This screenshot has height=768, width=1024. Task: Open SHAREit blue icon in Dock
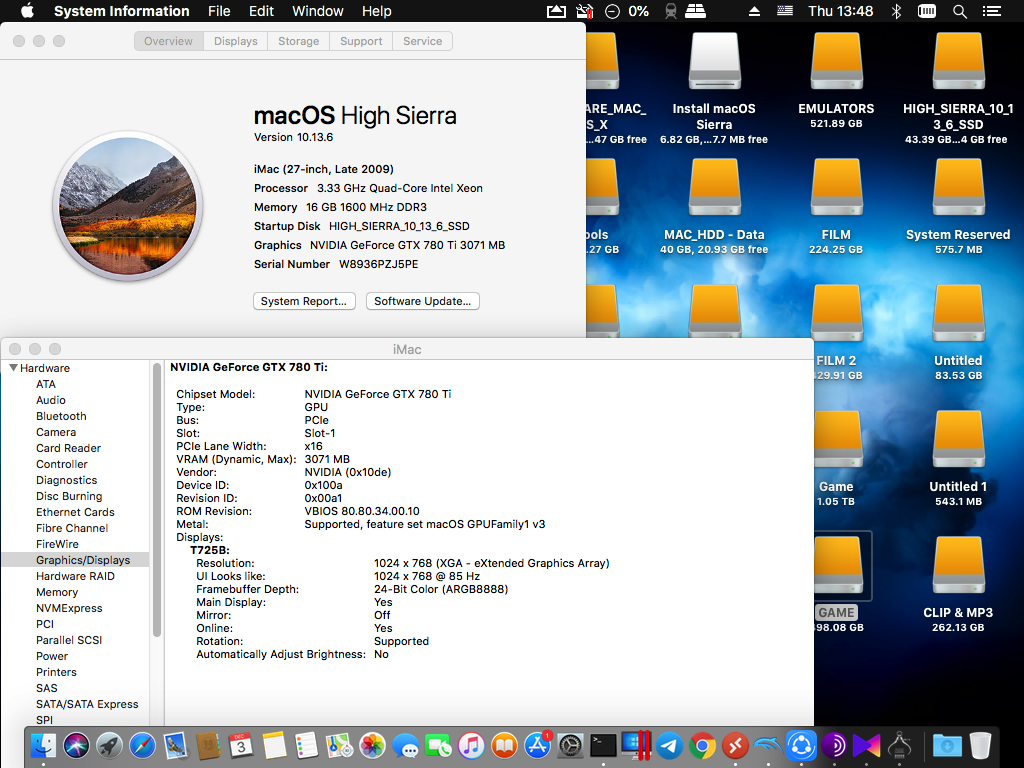pyautogui.click(x=801, y=745)
